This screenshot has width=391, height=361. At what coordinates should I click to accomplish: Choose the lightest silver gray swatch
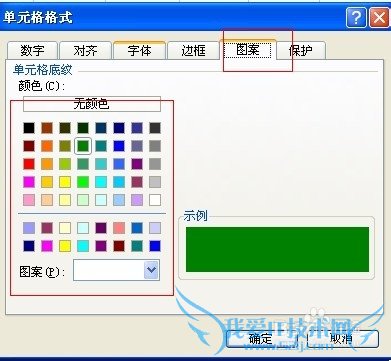click(155, 182)
